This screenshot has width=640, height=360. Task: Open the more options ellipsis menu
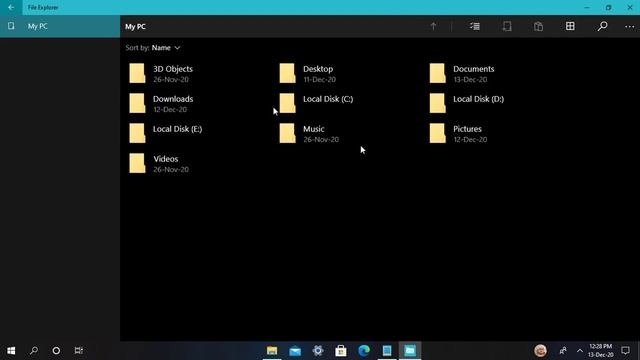tap(629, 27)
